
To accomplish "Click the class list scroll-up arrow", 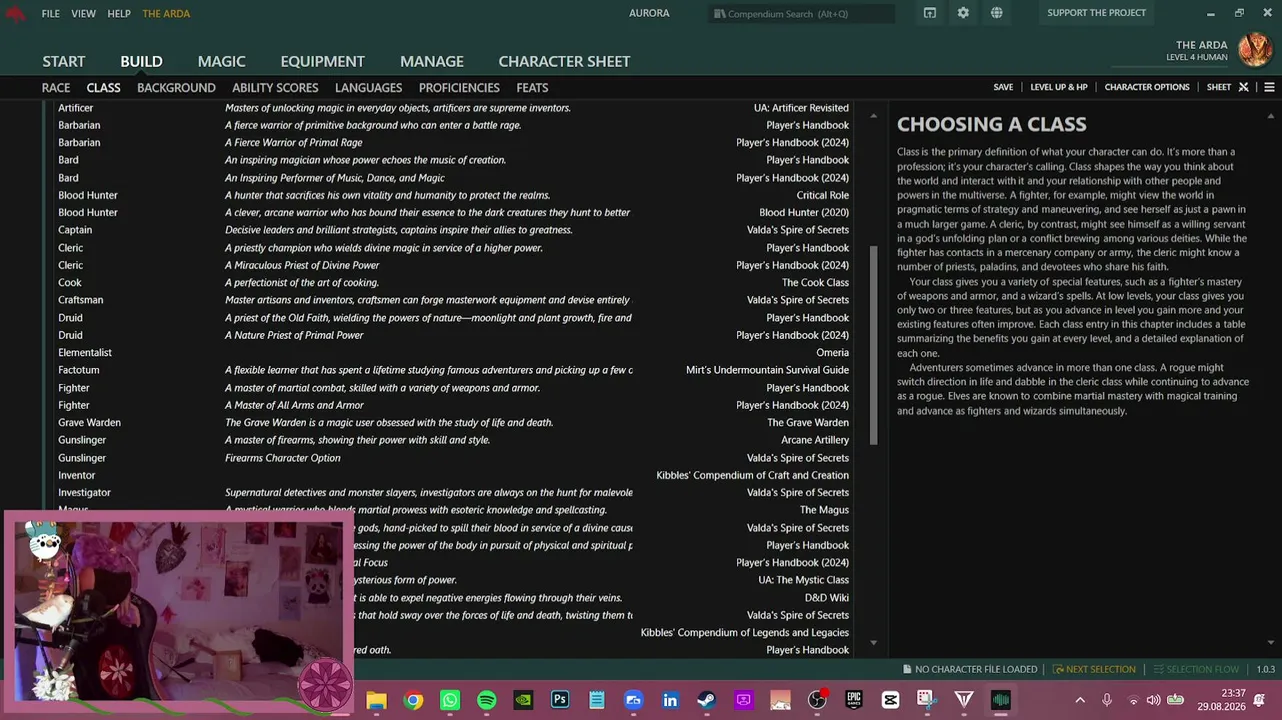I will coord(874,116).
